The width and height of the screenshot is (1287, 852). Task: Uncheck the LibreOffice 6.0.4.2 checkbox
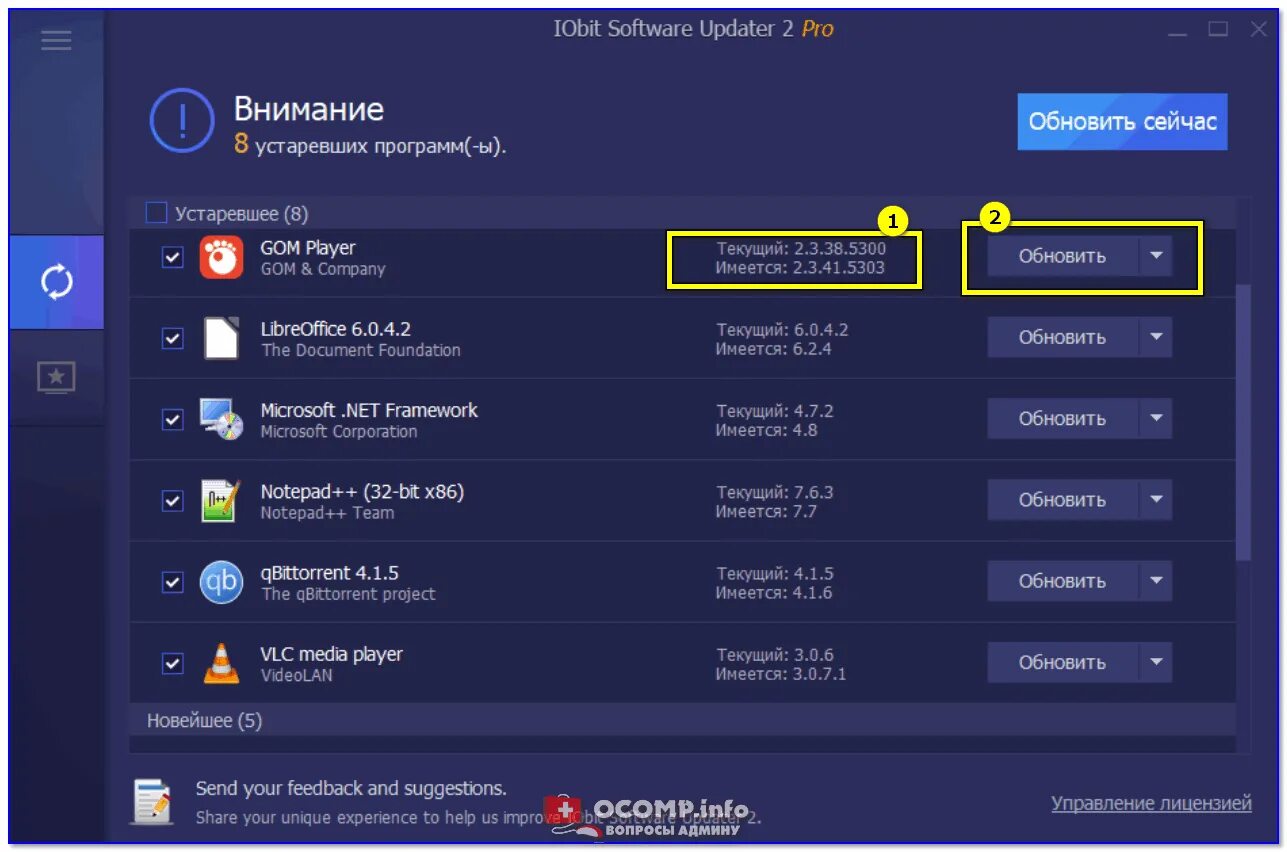(x=173, y=338)
